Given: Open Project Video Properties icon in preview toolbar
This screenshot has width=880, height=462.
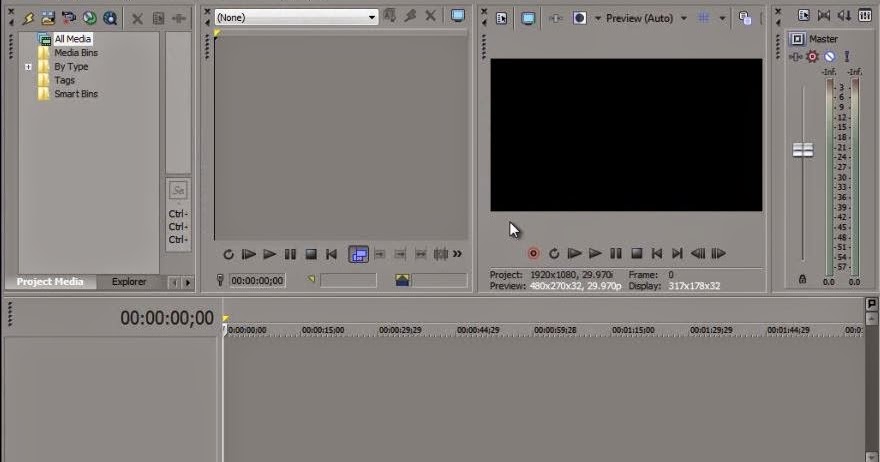Looking at the screenshot, I should pos(502,19).
